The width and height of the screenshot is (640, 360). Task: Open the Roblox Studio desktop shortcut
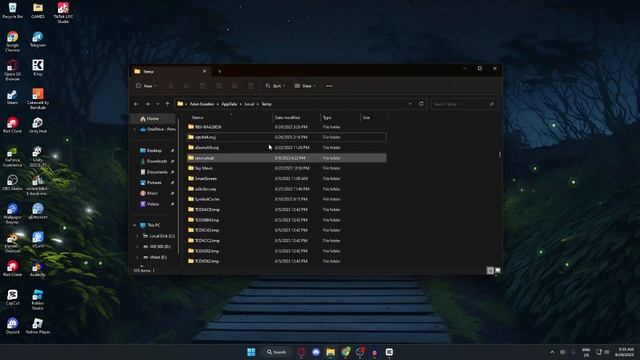[x=38, y=299]
